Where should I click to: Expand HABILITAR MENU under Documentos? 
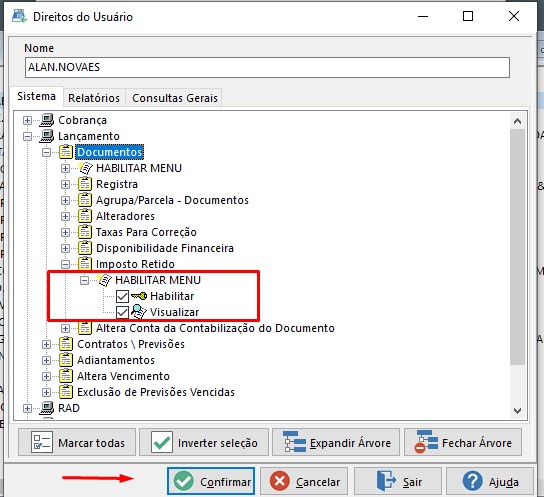(65, 168)
